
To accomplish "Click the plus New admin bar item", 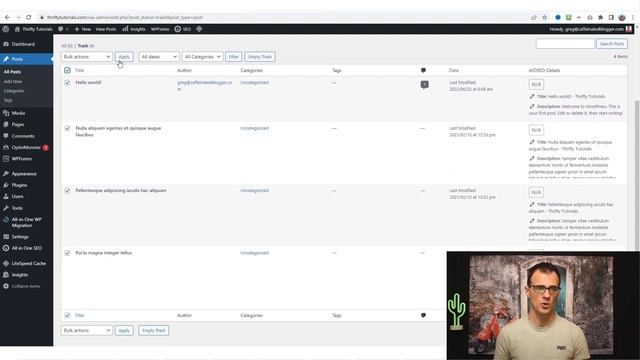I will 82,29.
